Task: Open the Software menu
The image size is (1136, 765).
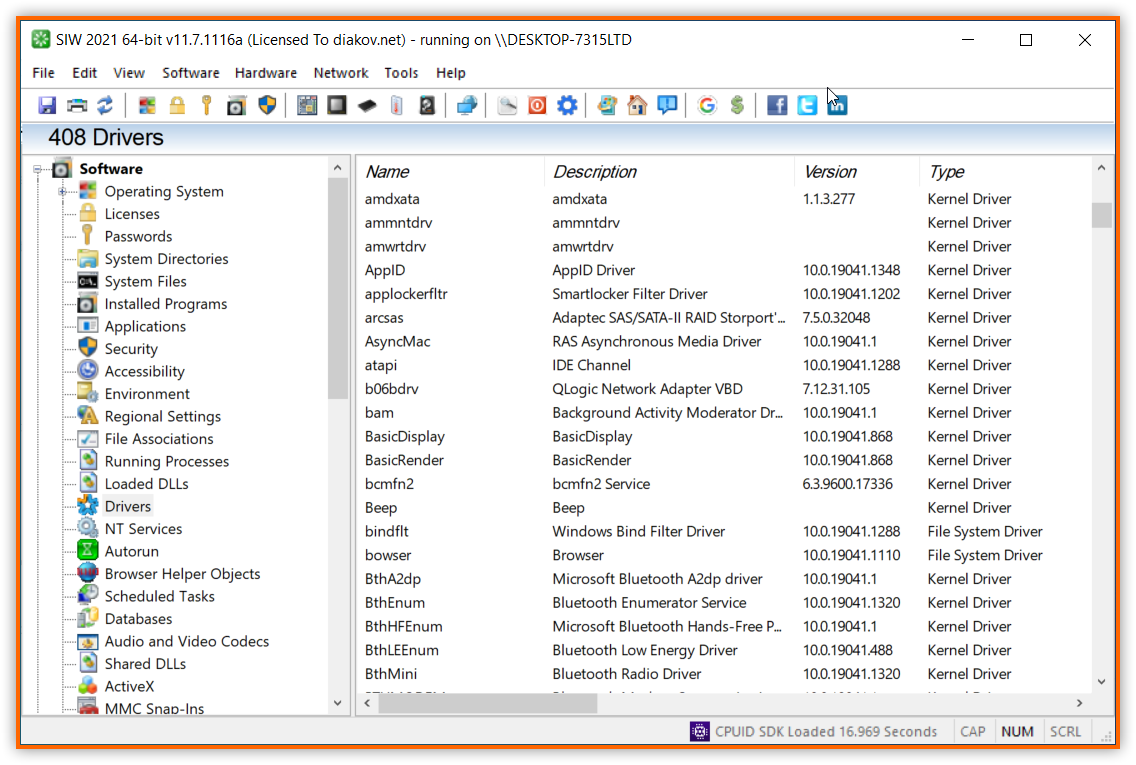Action: pos(191,73)
